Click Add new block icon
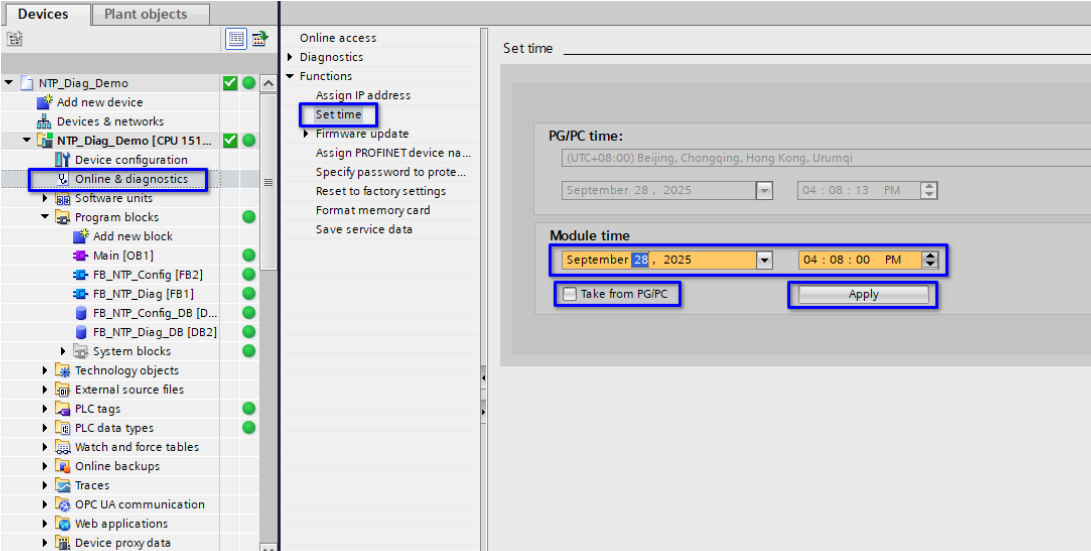1091x551 pixels. [81, 237]
